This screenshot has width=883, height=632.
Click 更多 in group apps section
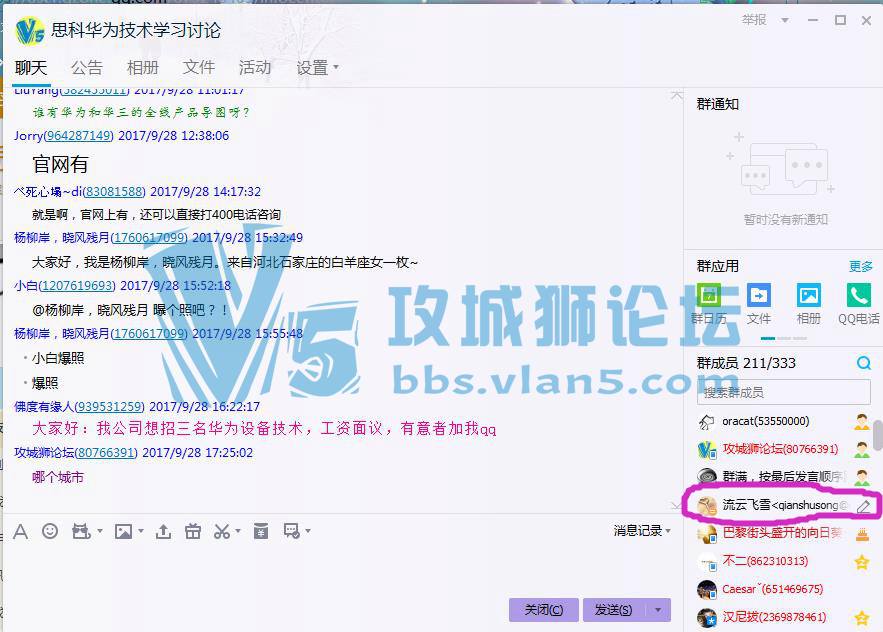point(860,266)
